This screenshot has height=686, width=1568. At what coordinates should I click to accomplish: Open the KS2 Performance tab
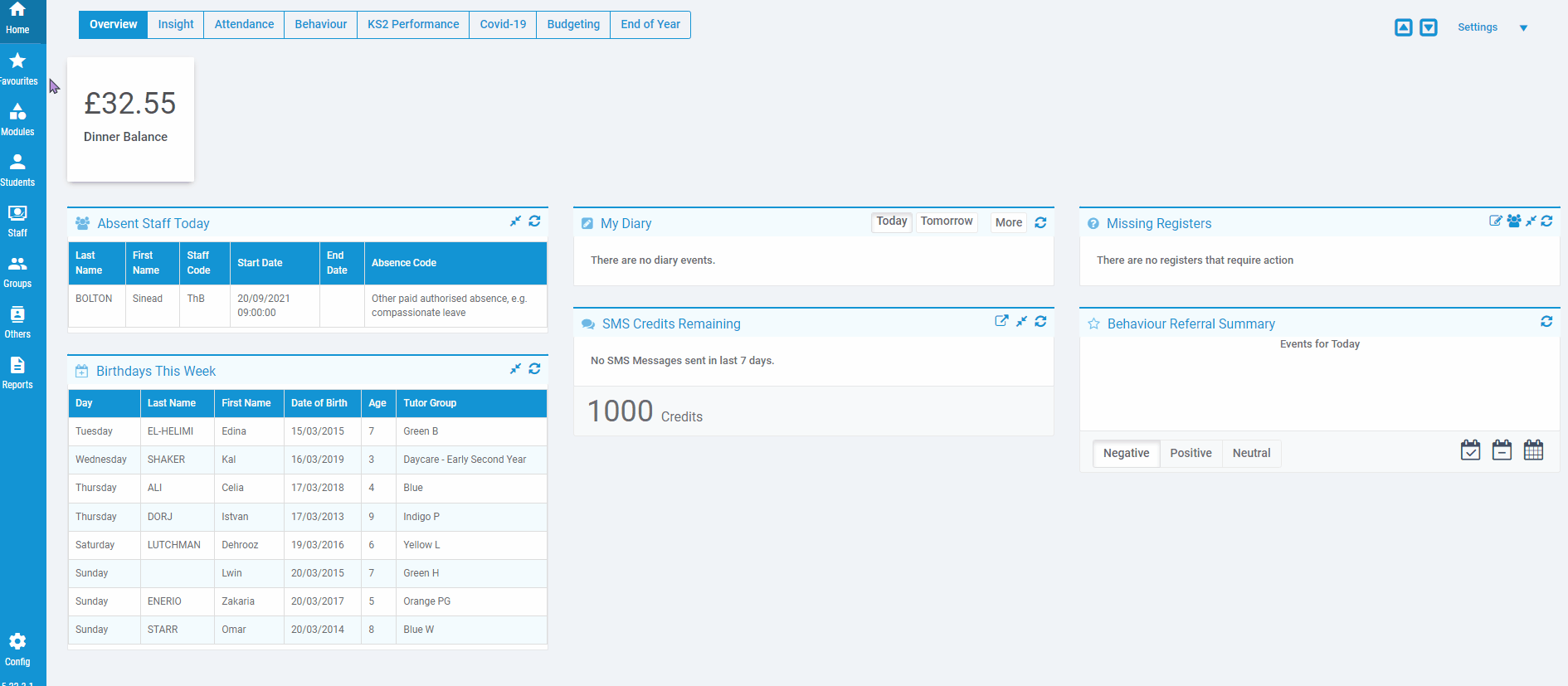(413, 24)
